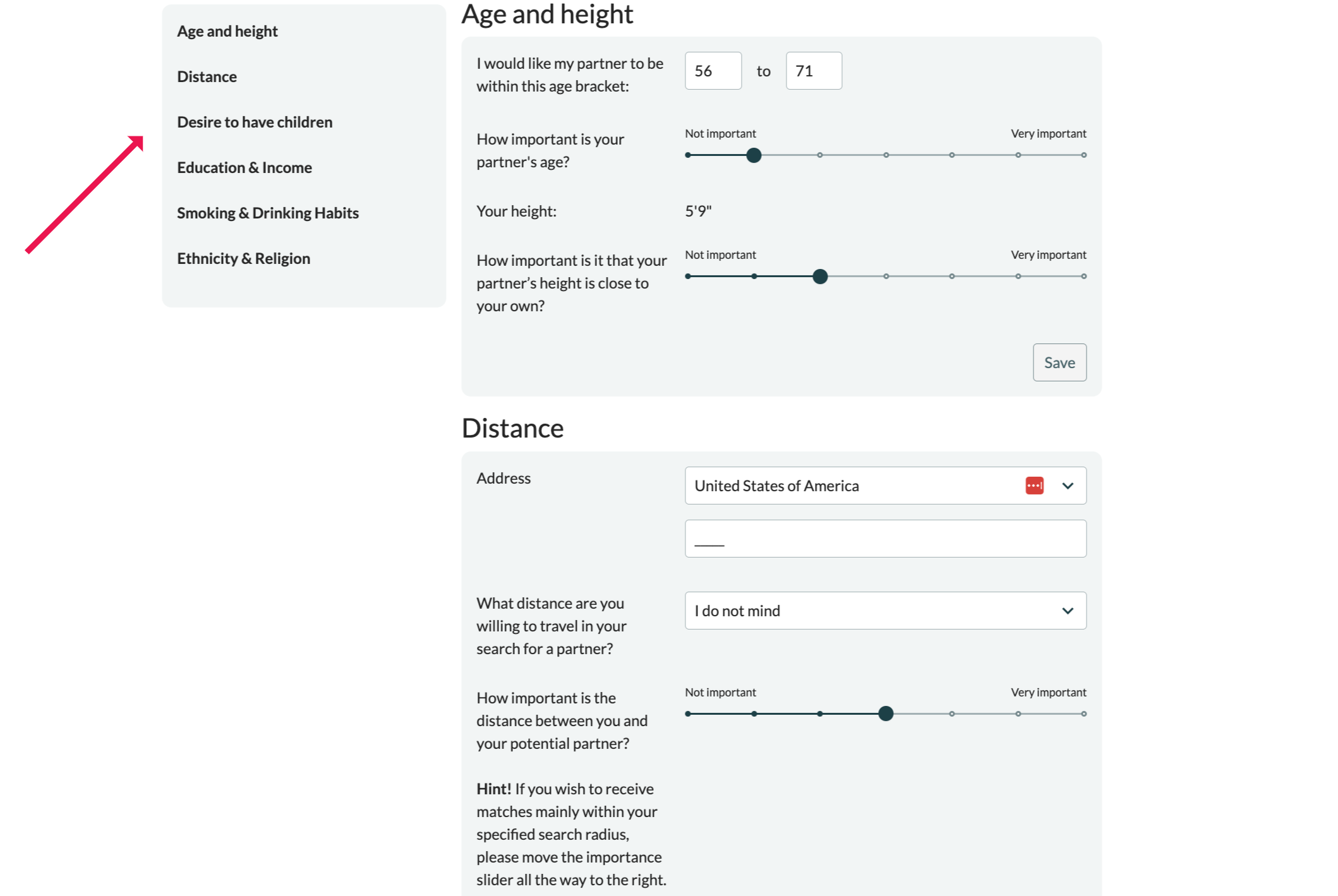The height and width of the screenshot is (896, 1338).
Task: Set partner's age importance to Very important
Action: [x=1083, y=155]
